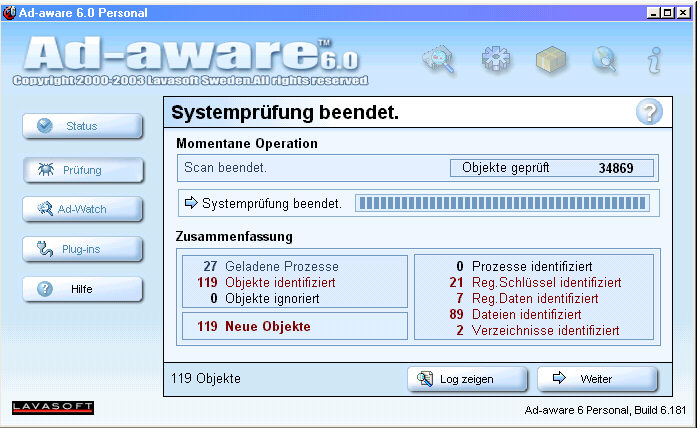Click the 'Zusammenfassung' label
The height and width of the screenshot is (428, 700).
click(x=234, y=237)
